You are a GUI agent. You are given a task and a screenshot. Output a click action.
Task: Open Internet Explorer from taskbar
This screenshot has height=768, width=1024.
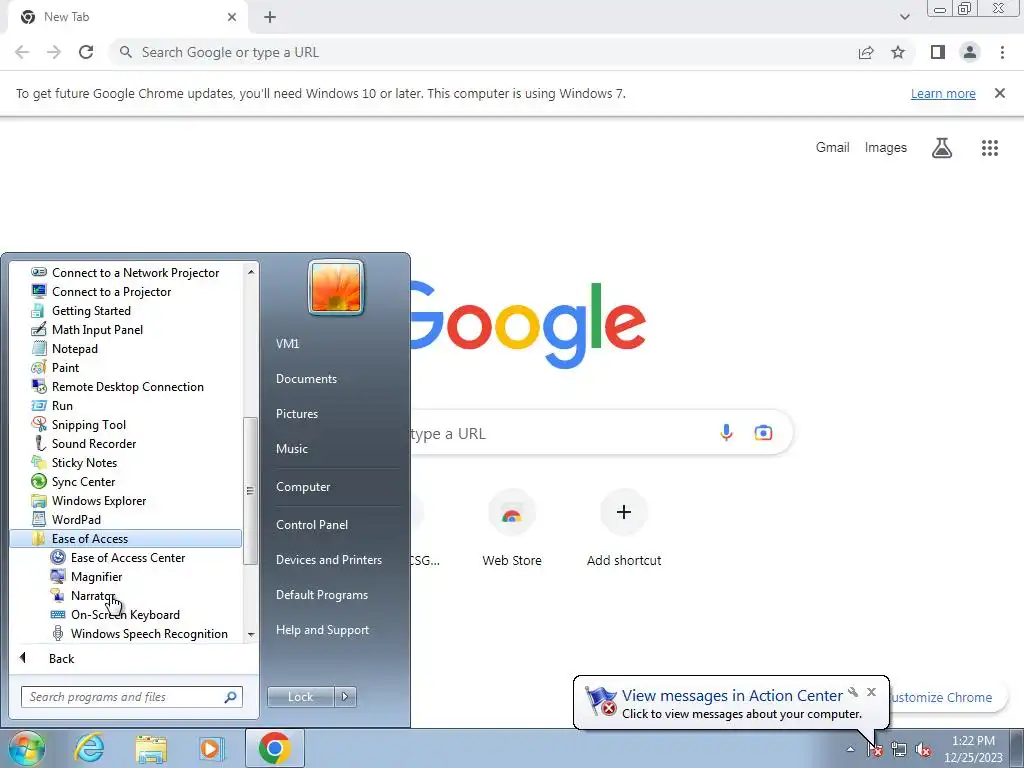coord(89,748)
